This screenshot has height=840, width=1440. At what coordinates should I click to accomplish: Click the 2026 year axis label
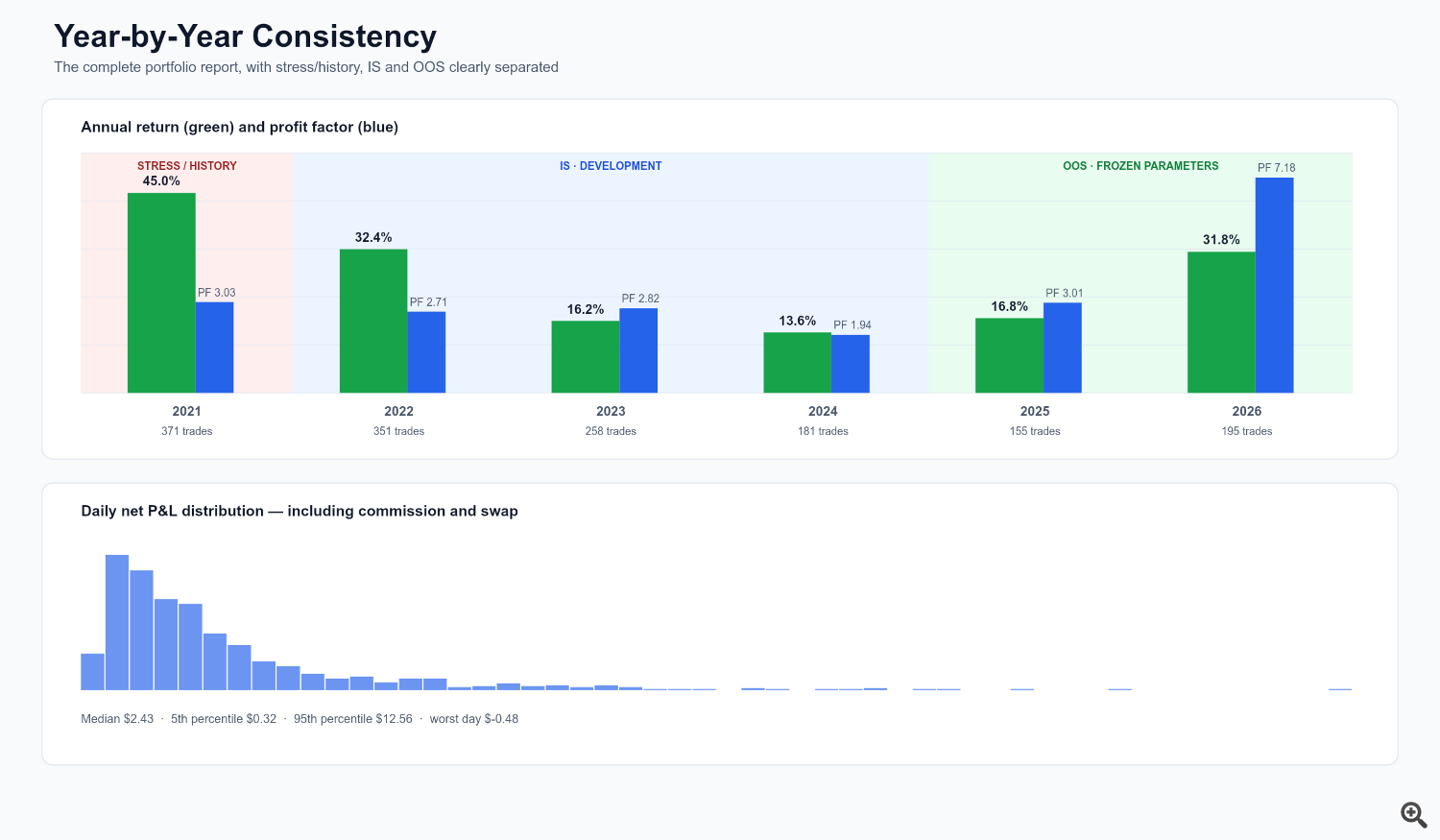point(1247,411)
